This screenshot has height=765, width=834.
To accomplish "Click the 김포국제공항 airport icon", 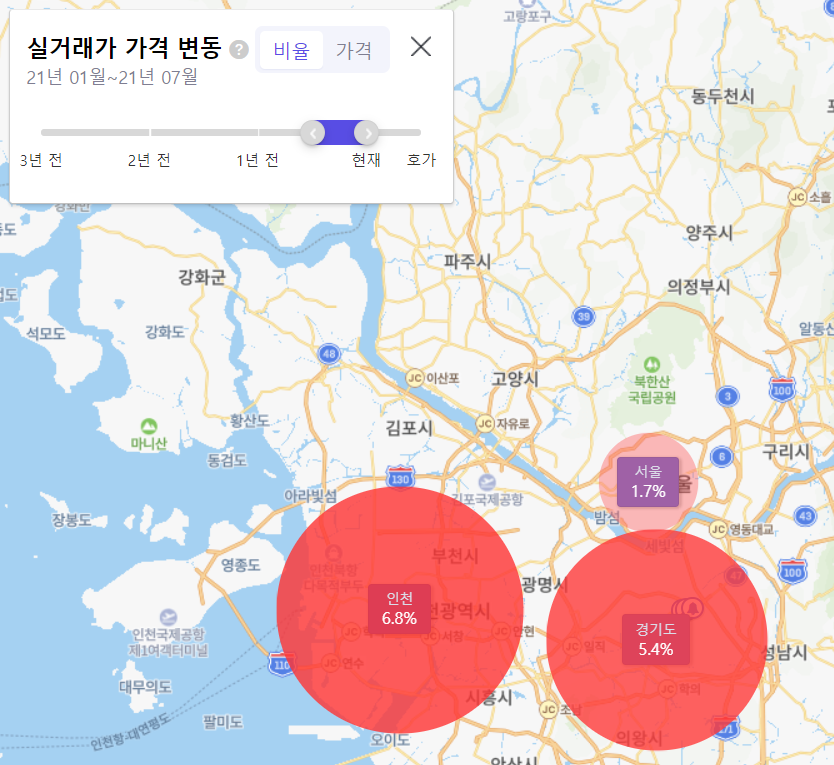I will point(486,482).
